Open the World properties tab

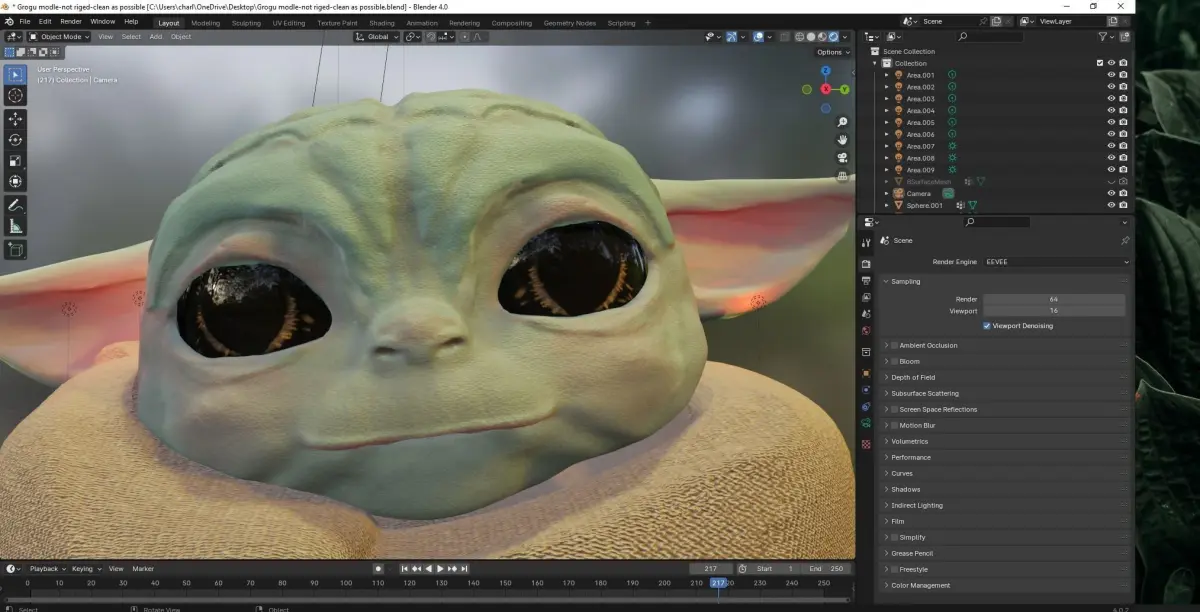tap(866, 329)
